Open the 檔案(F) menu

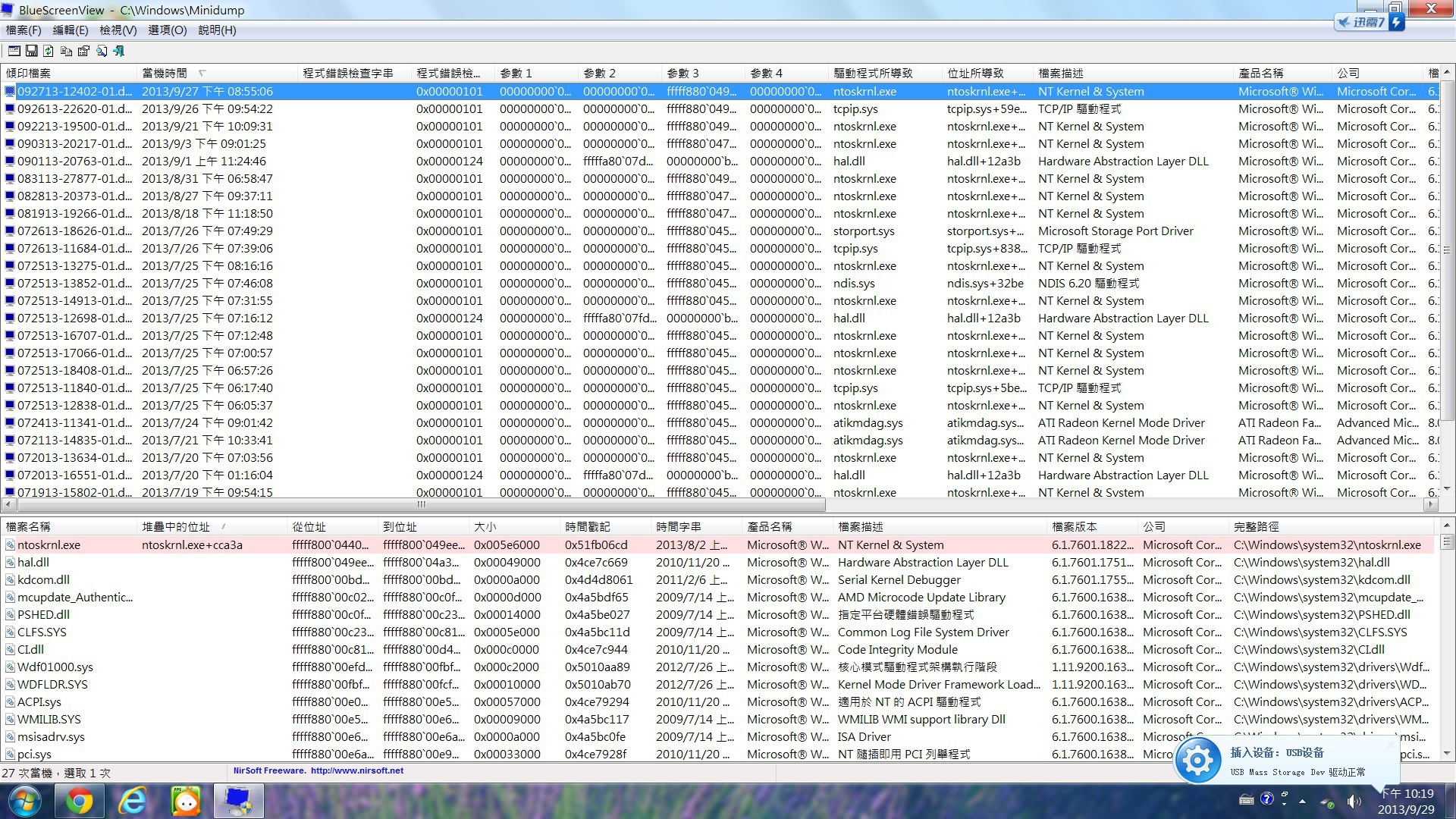(24, 30)
